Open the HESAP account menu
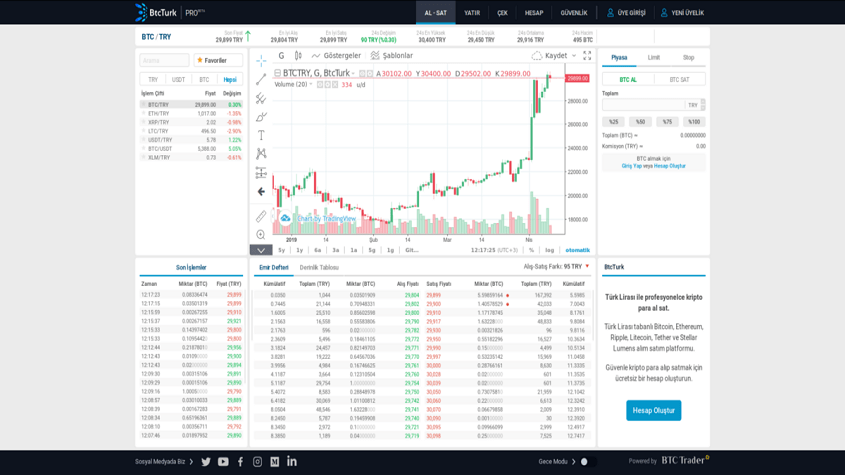The width and height of the screenshot is (845, 475). [x=534, y=12]
